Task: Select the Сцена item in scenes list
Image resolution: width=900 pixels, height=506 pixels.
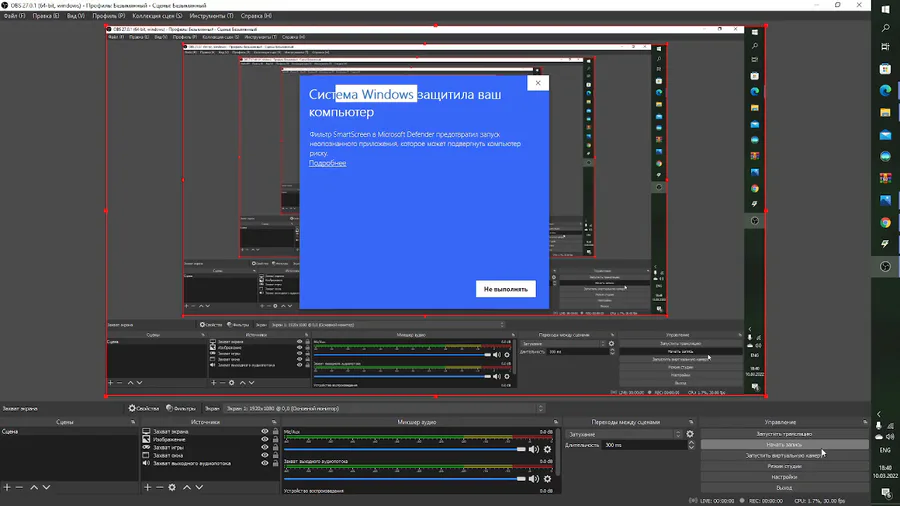Action: (69, 431)
